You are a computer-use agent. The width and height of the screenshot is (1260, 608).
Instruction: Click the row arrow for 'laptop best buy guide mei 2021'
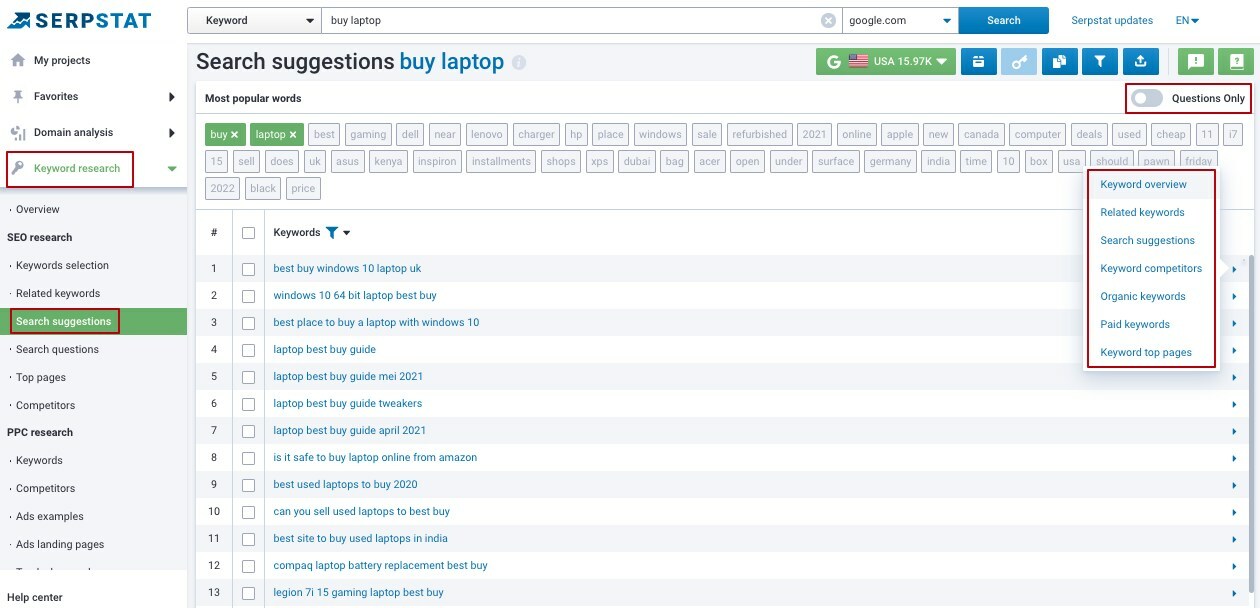click(x=1234, y=377)
